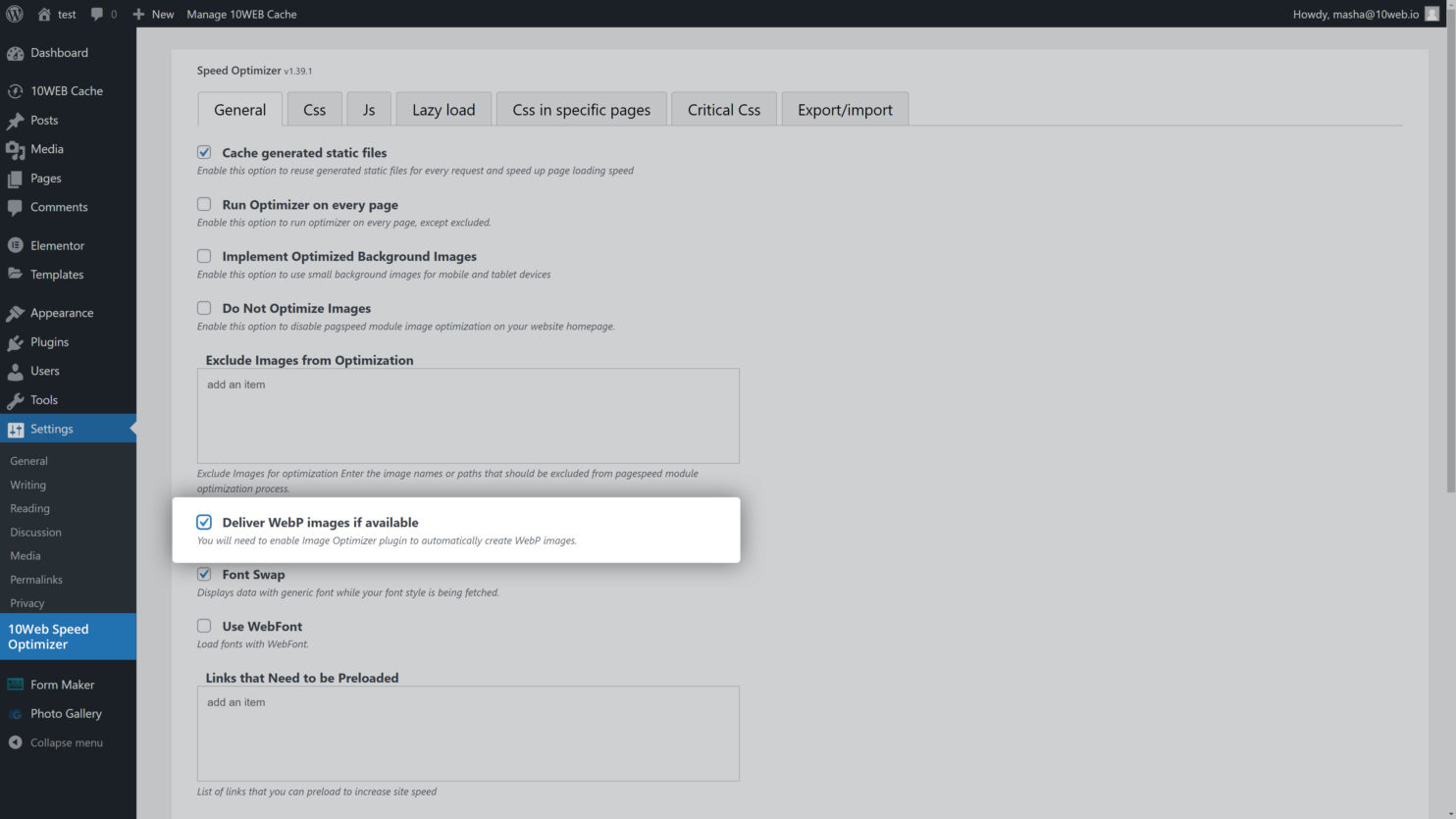The image size is (1456, 819).
Task: Open Photo Gallery from the sidebar
Action: (x=67, y=713)
